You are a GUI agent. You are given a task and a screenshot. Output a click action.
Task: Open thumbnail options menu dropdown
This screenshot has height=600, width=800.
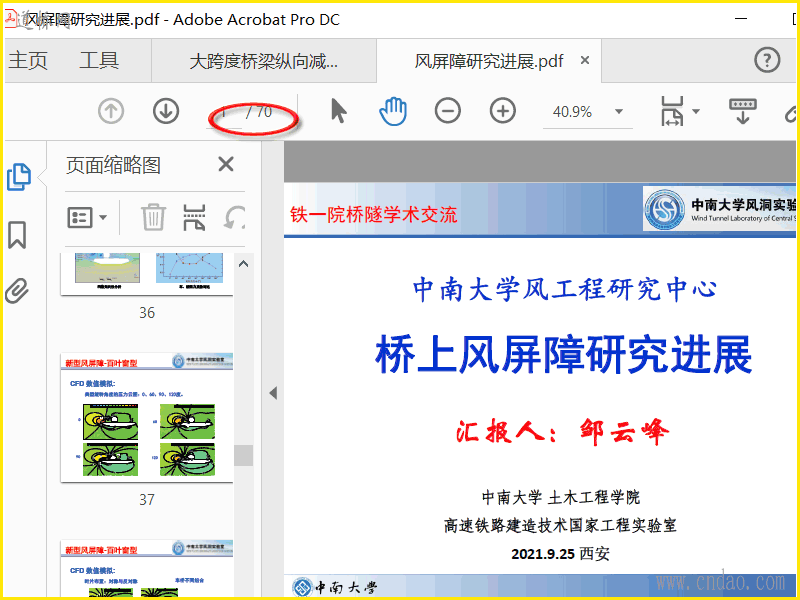coord(87,217)
